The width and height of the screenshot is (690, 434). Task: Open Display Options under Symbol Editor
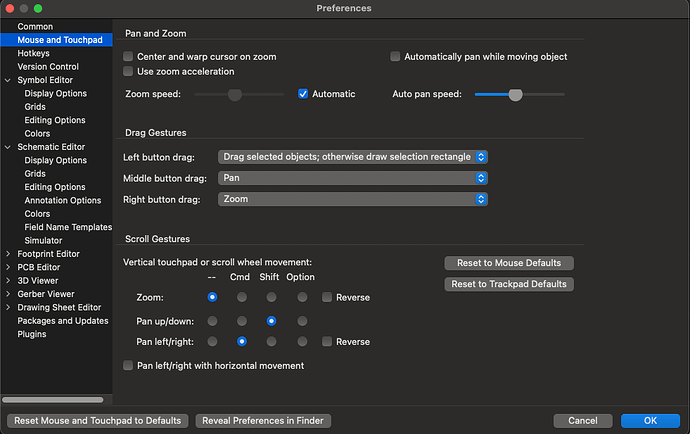pyautogui.click(x=55, y=93)
